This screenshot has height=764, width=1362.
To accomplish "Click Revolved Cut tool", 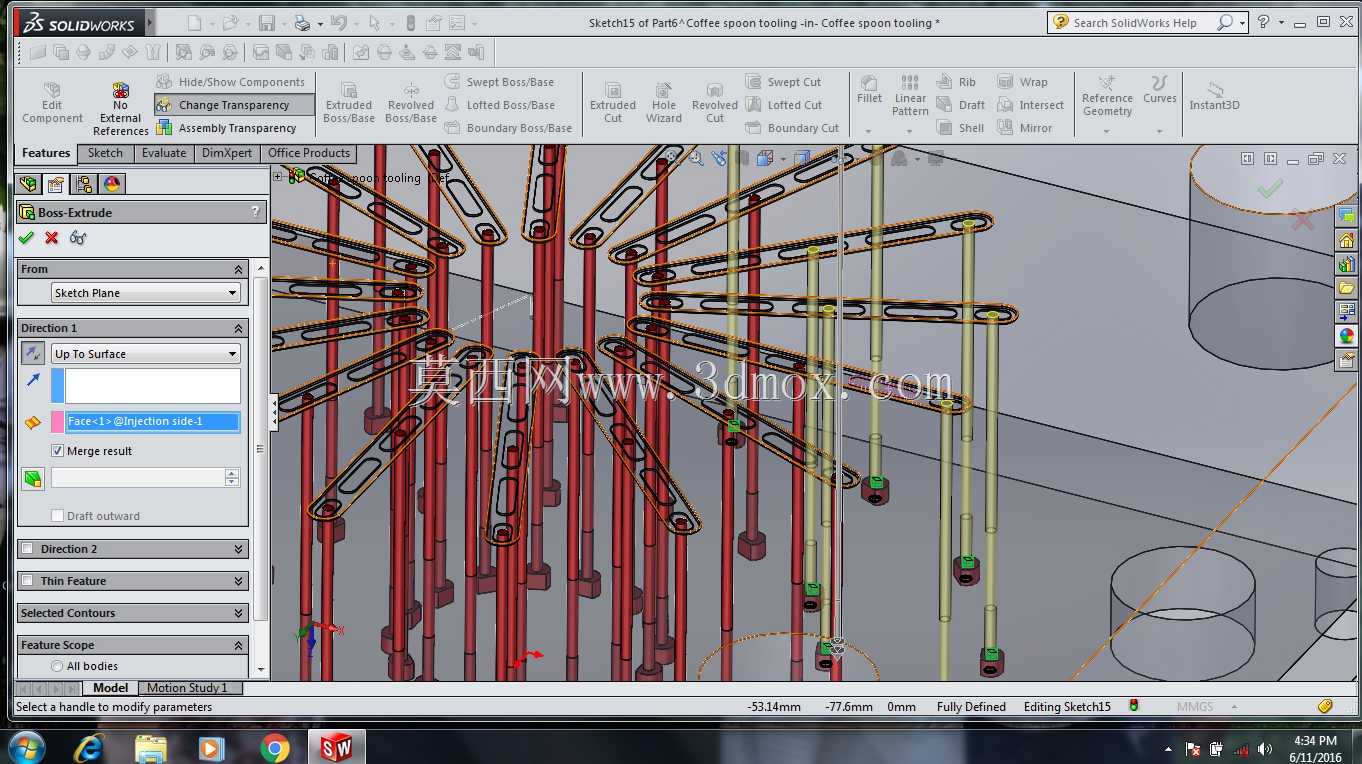I will tap(714, 104).
